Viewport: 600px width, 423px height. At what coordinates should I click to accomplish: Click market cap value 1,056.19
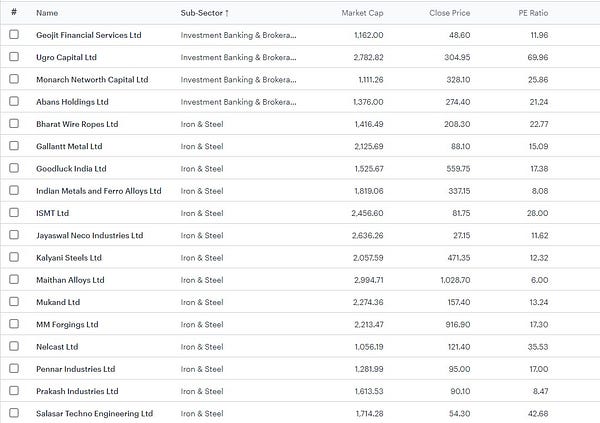[369, 346]
